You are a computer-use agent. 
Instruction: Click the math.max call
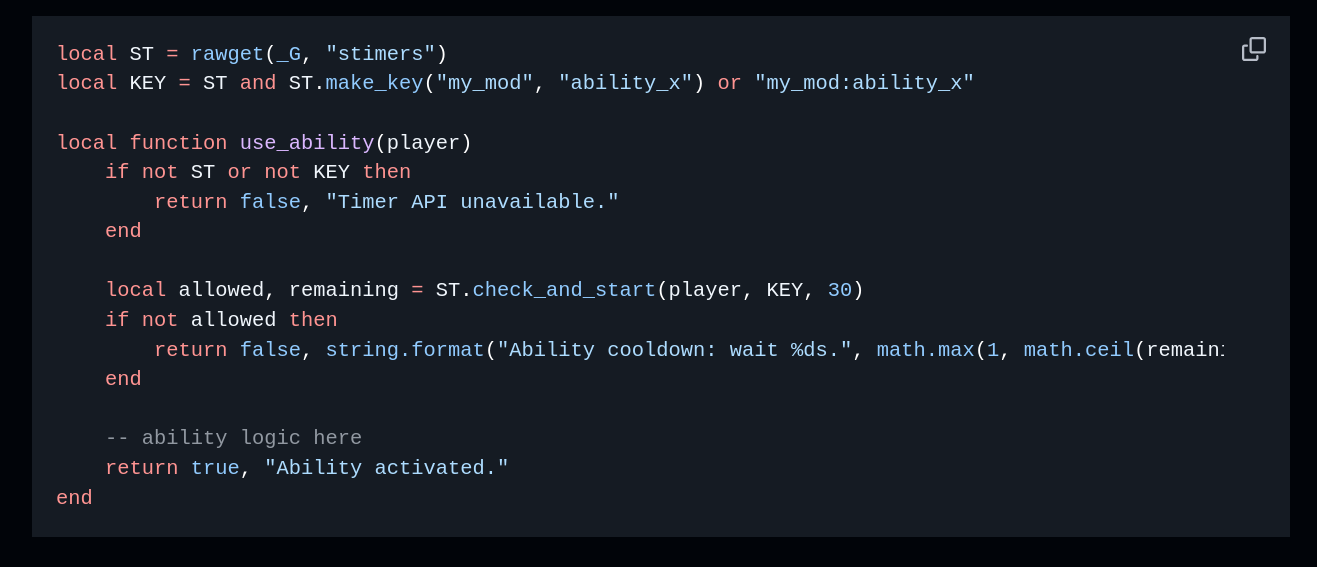(925, 350)
